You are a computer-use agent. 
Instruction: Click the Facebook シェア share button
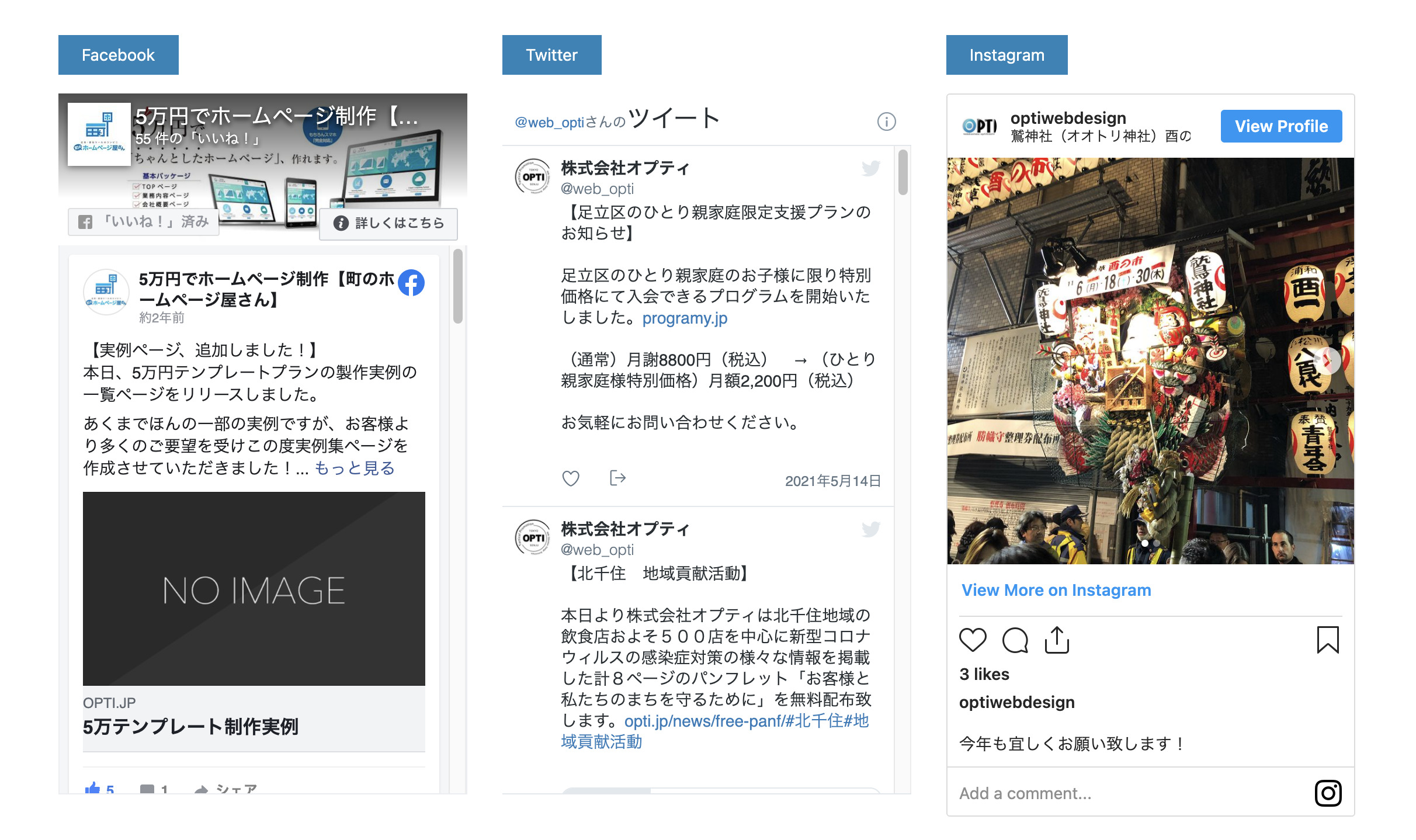point(226,789)
